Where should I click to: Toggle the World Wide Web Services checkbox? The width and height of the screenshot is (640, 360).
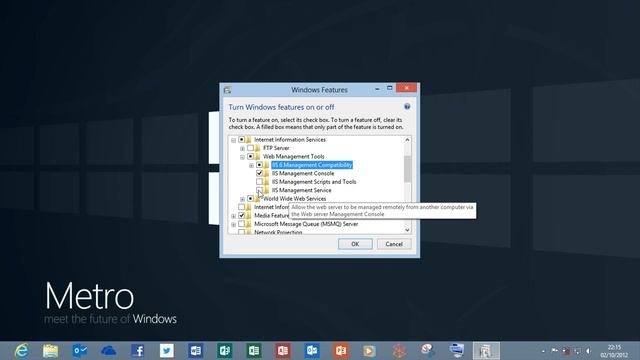[250, 198]
